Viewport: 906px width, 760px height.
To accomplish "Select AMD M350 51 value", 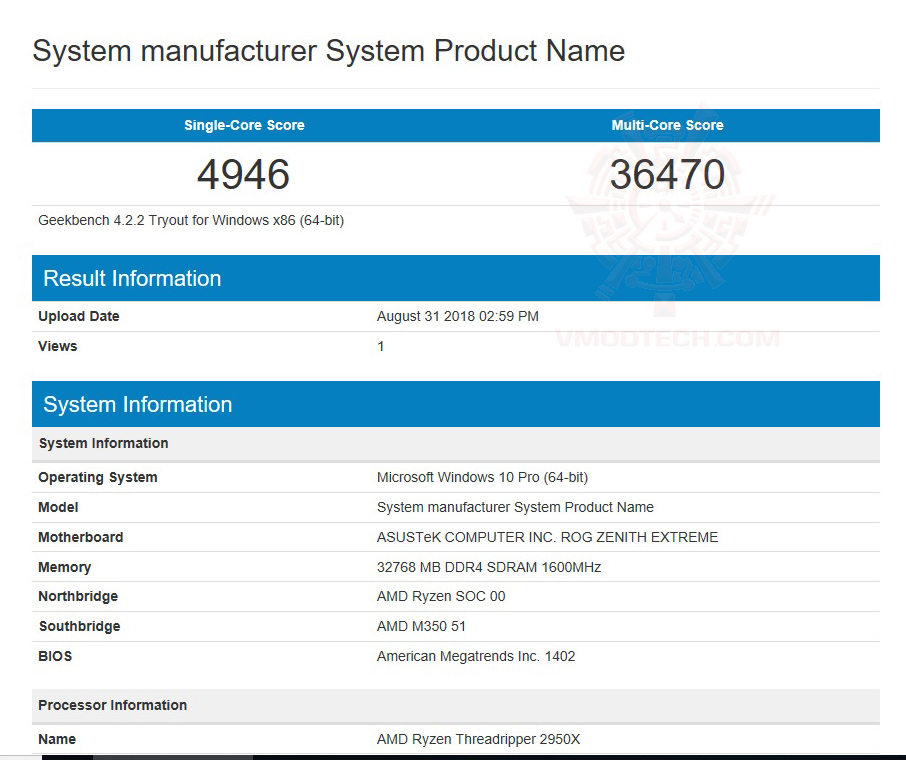I will [421, 626].
